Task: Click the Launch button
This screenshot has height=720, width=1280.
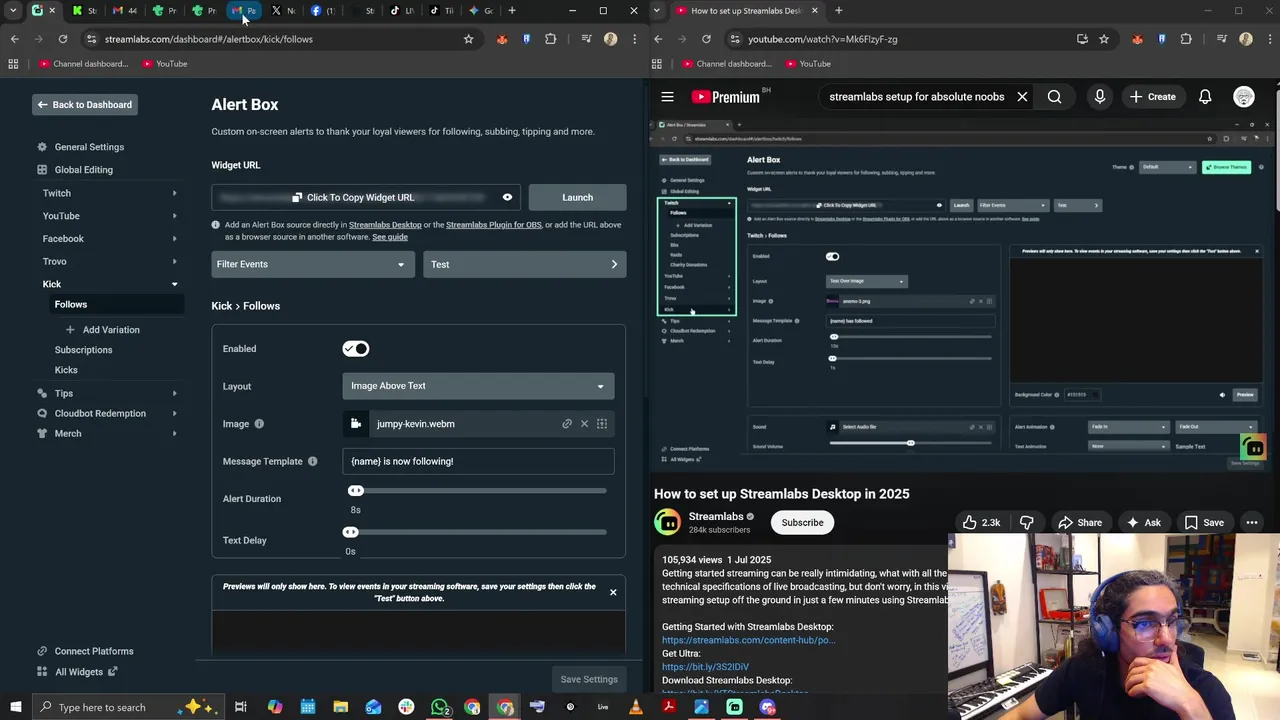Action: click(577, 197)
